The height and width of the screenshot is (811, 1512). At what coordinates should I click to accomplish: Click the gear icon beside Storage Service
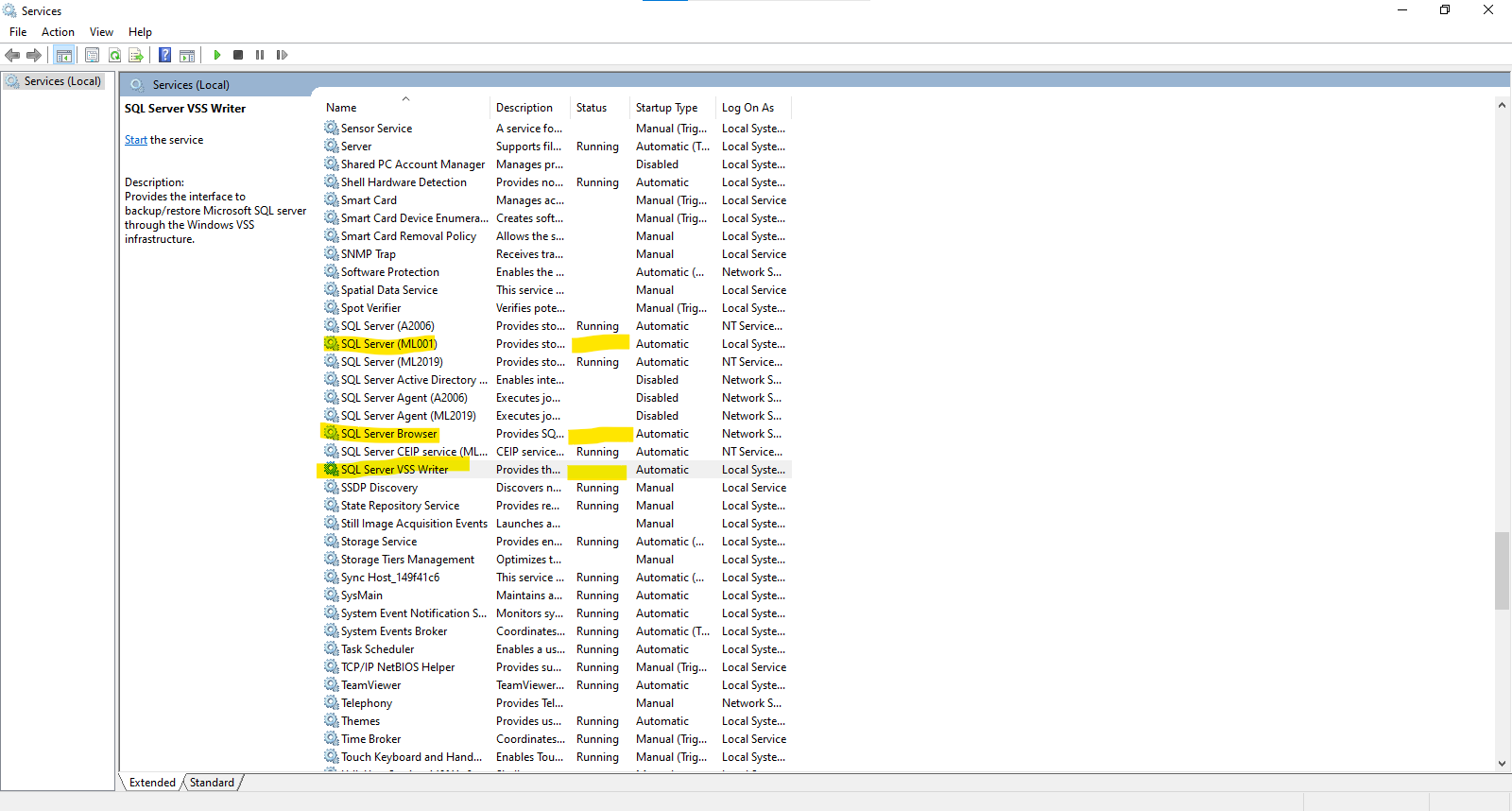[332, 541]
